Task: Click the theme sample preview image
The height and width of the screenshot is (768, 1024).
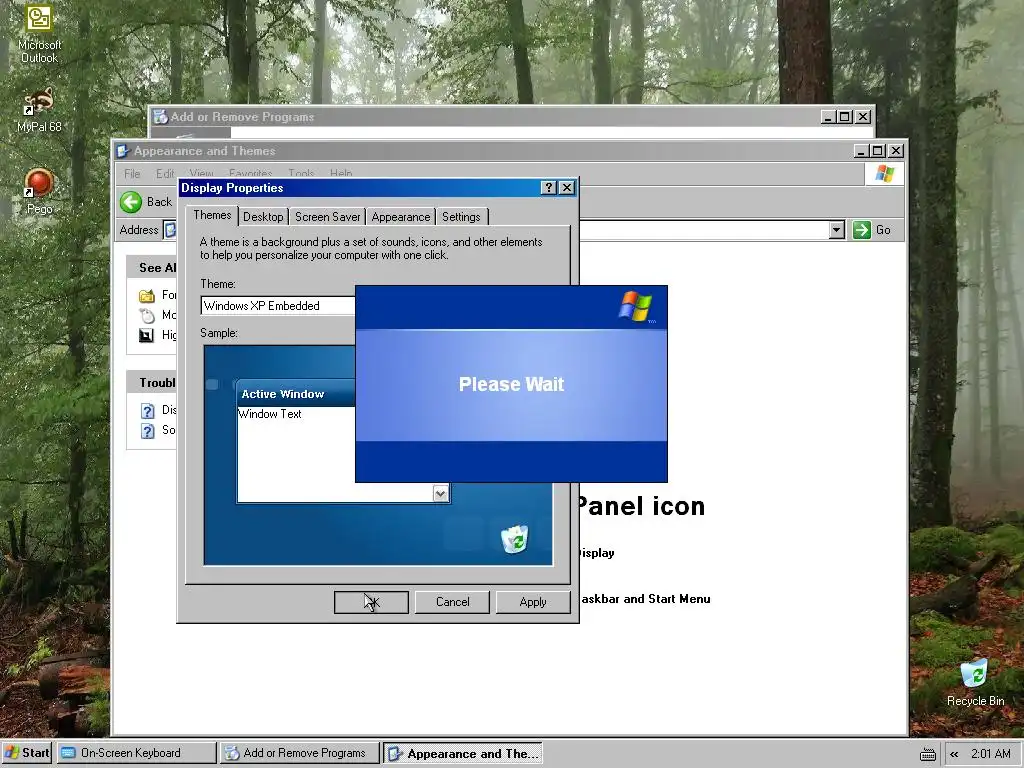Action: coord(378,455)
